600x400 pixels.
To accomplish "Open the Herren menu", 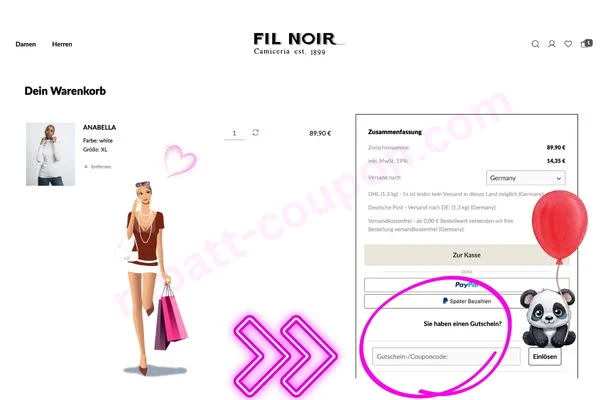I will click(x=62, y=44).
